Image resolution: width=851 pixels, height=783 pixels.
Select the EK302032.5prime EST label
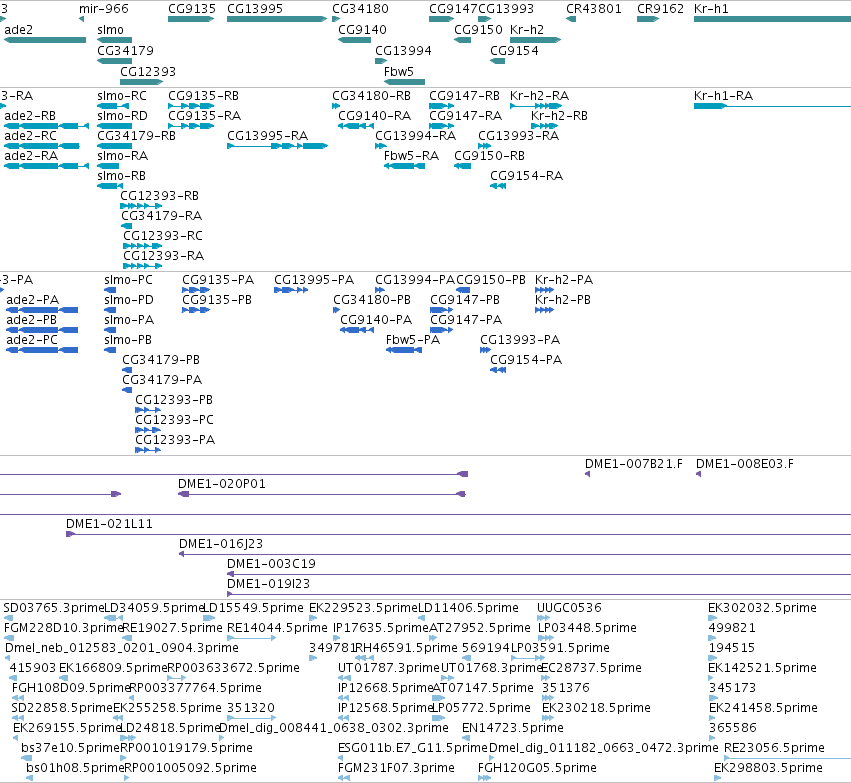coord(763,608)
